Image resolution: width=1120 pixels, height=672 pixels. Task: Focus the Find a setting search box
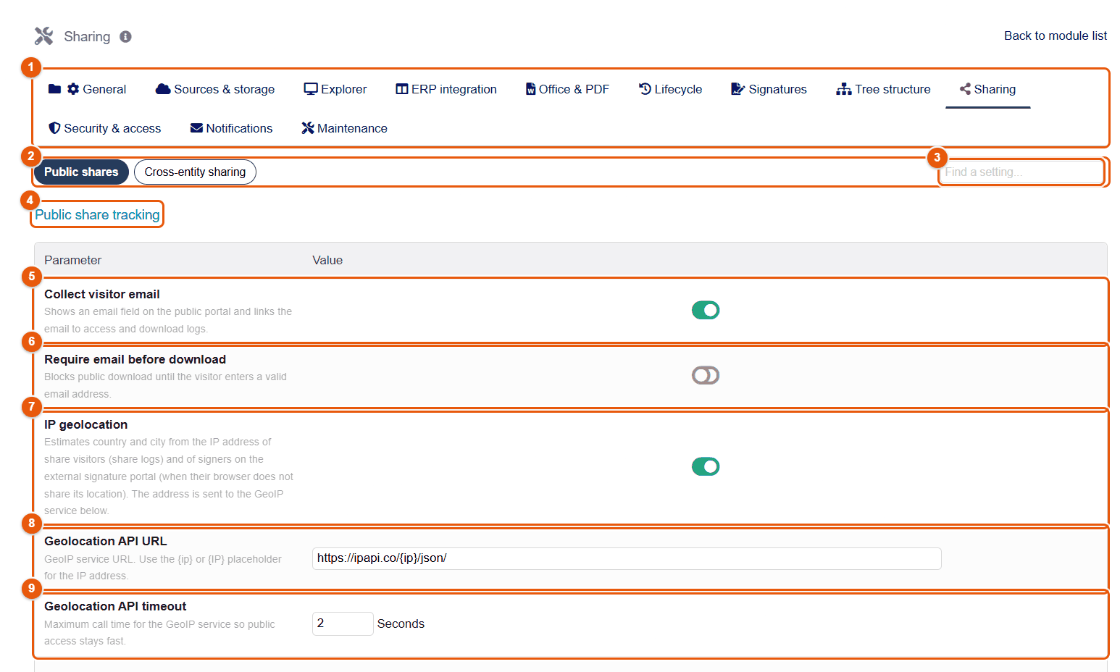coord(1021,172)
